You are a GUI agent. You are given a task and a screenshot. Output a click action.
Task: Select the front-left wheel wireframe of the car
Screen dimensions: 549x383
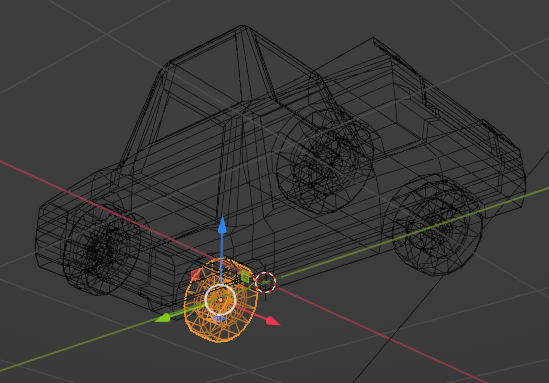coord(102,248)
